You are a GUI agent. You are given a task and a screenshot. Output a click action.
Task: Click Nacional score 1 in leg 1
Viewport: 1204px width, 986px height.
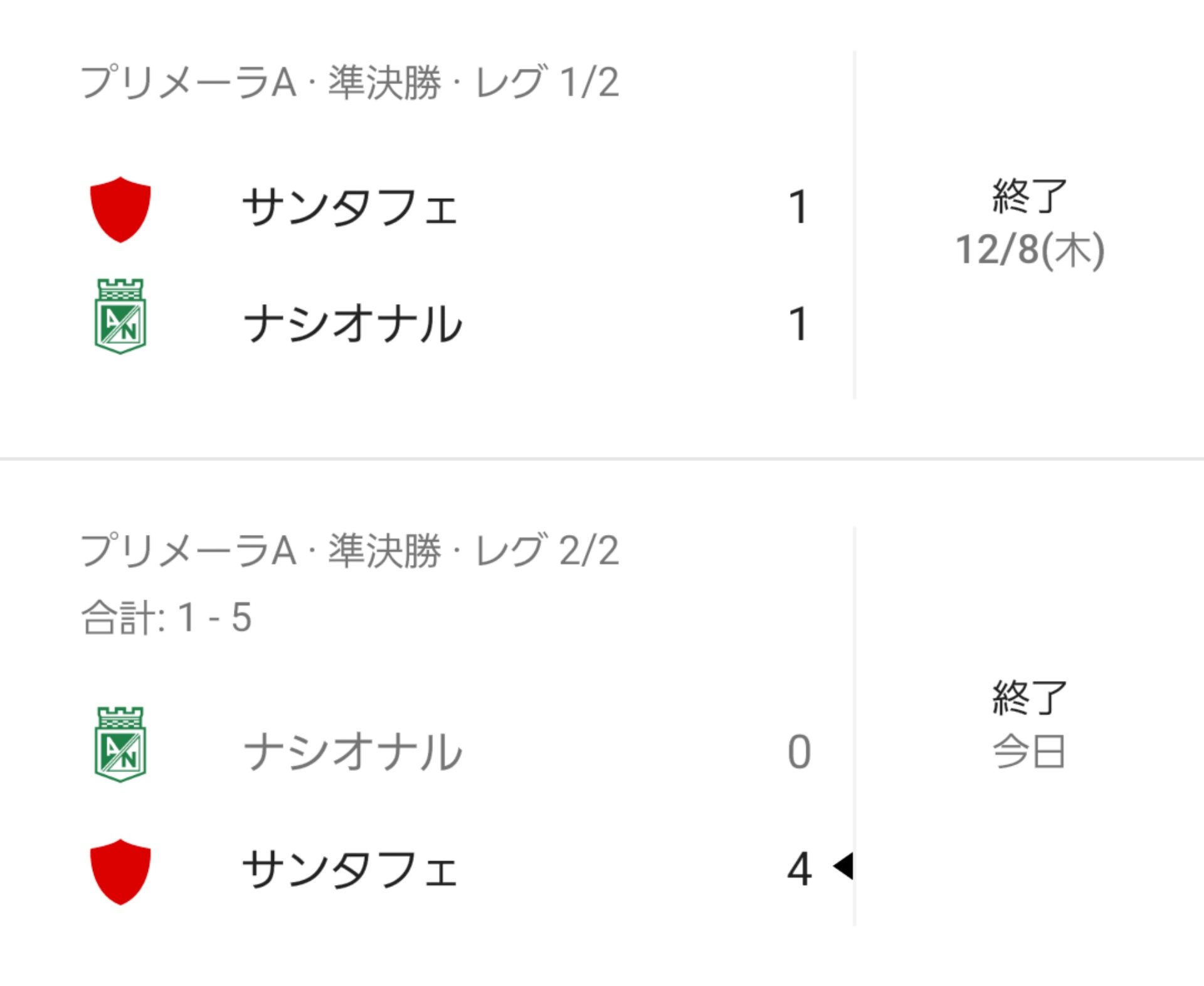[798, 324]
